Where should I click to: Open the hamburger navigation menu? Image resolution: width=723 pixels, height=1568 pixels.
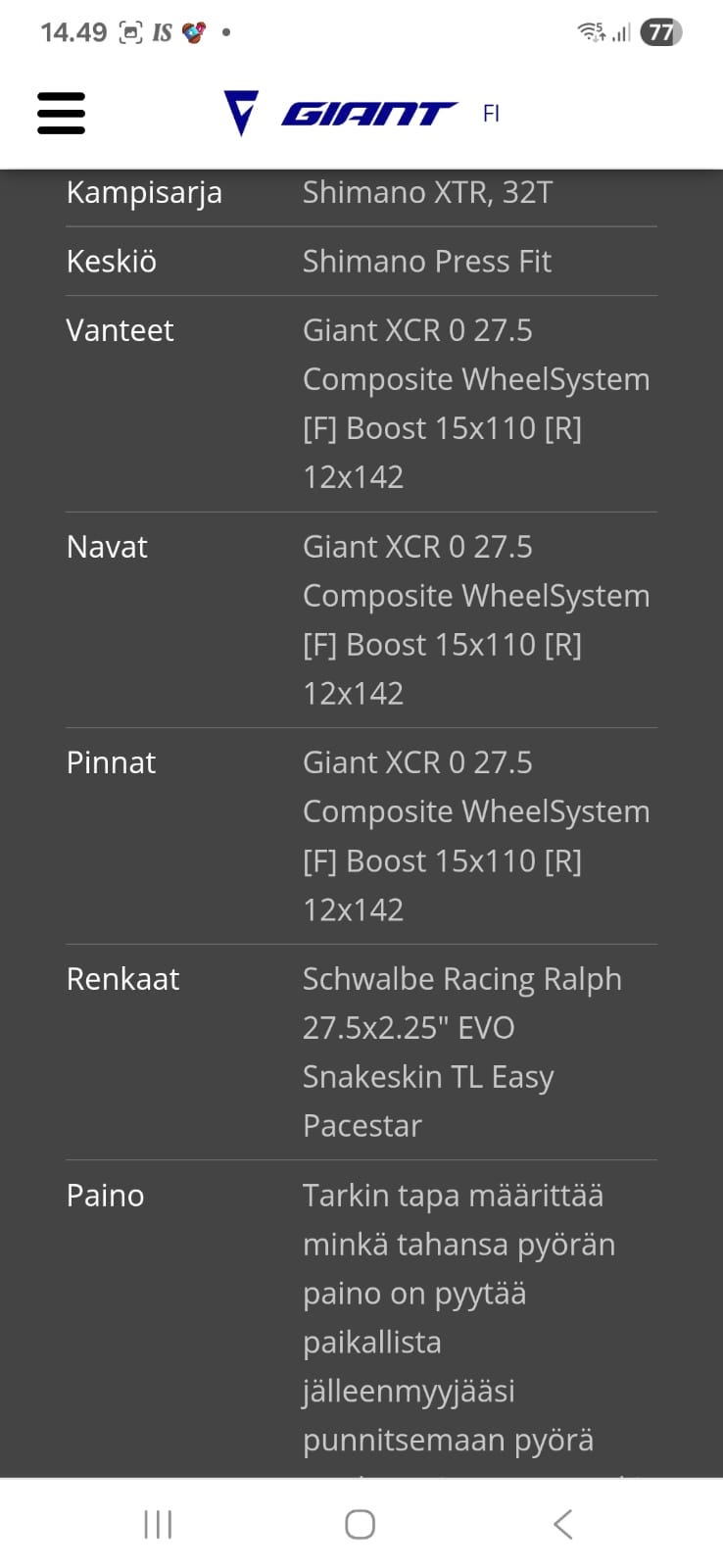pos(61,113)
